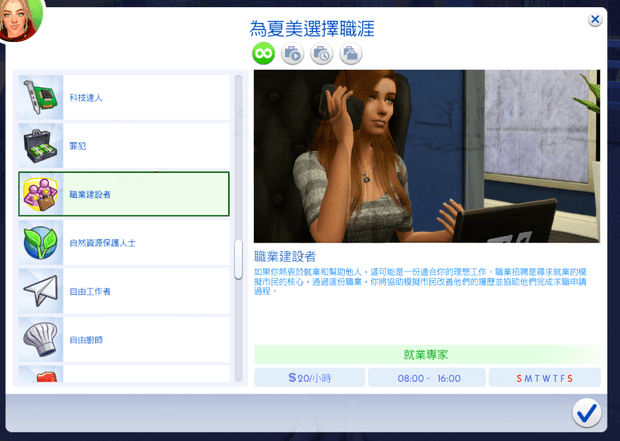Click the SMTWTFS work days indicator
Image resolution: width=620 pixels, height=441 pixels.
544,377
